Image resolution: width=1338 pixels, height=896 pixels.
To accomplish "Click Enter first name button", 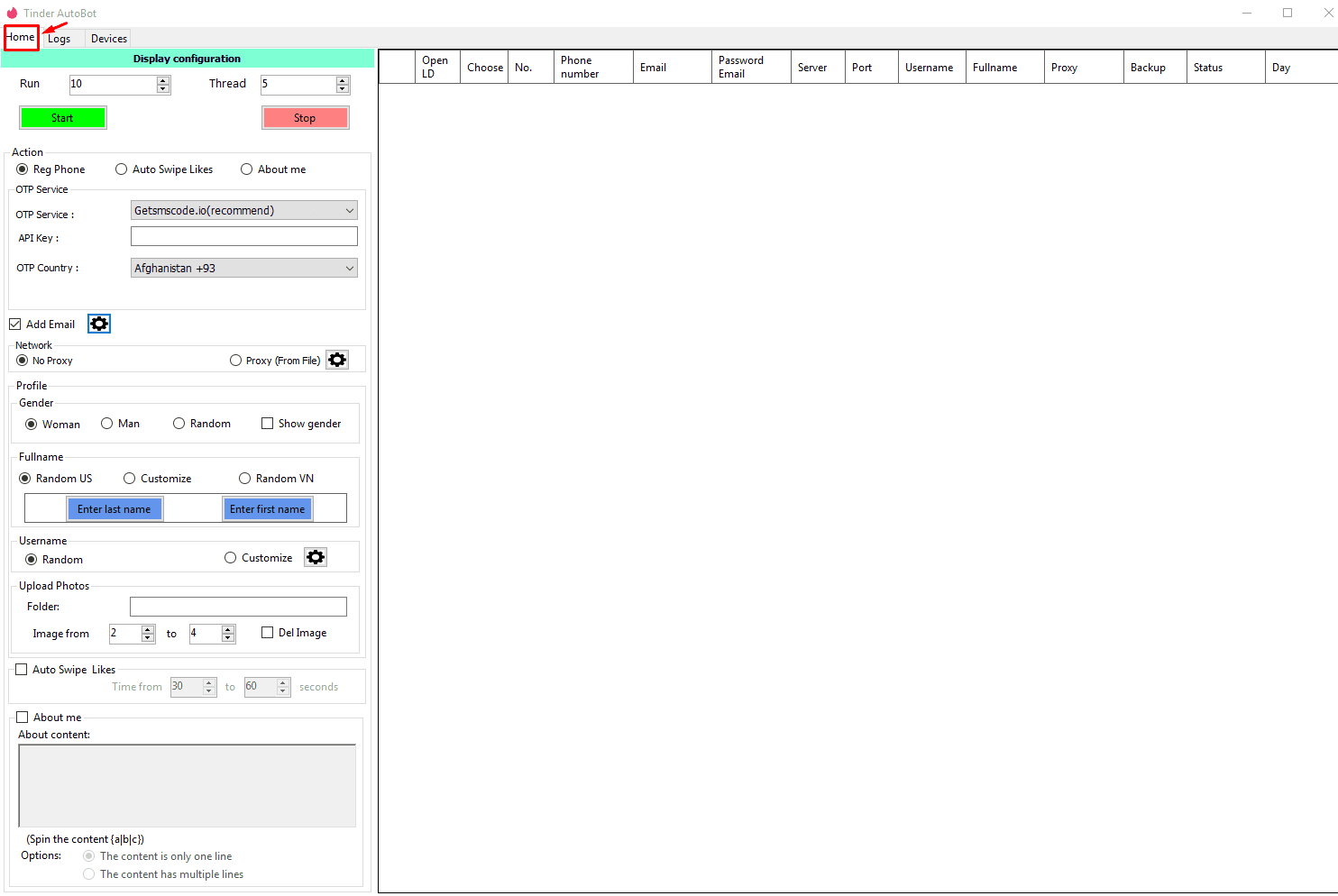I will [268, 509].
